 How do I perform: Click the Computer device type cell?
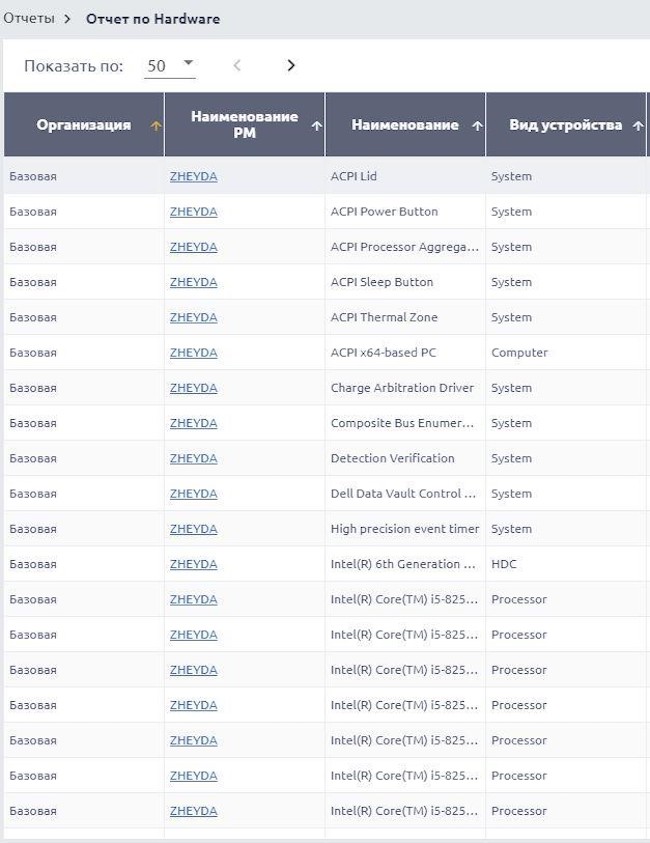coord(519,353)
